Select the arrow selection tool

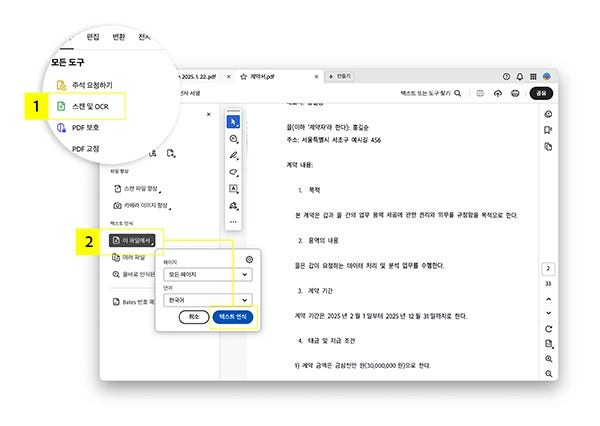[233, 122]
